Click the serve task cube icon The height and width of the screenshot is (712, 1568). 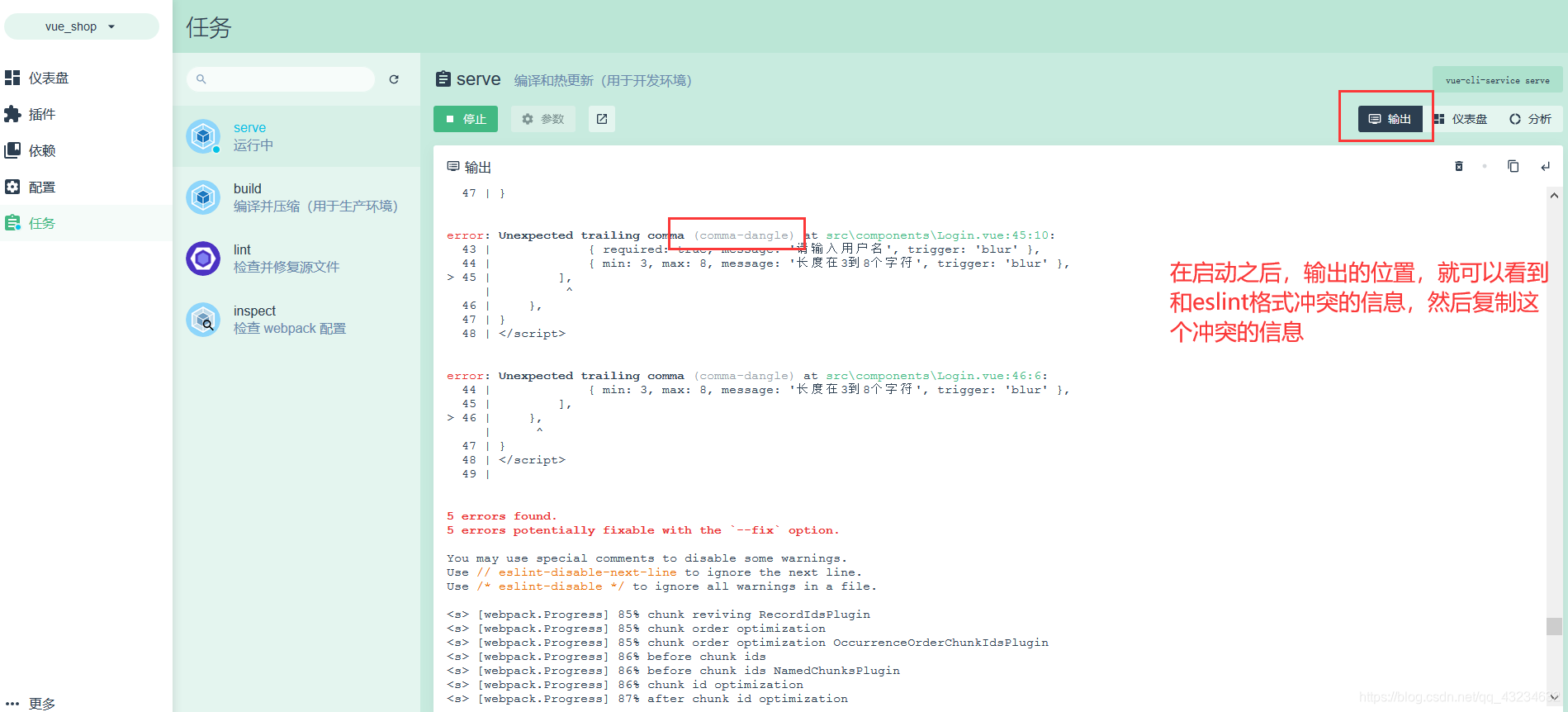click(203, 136)
